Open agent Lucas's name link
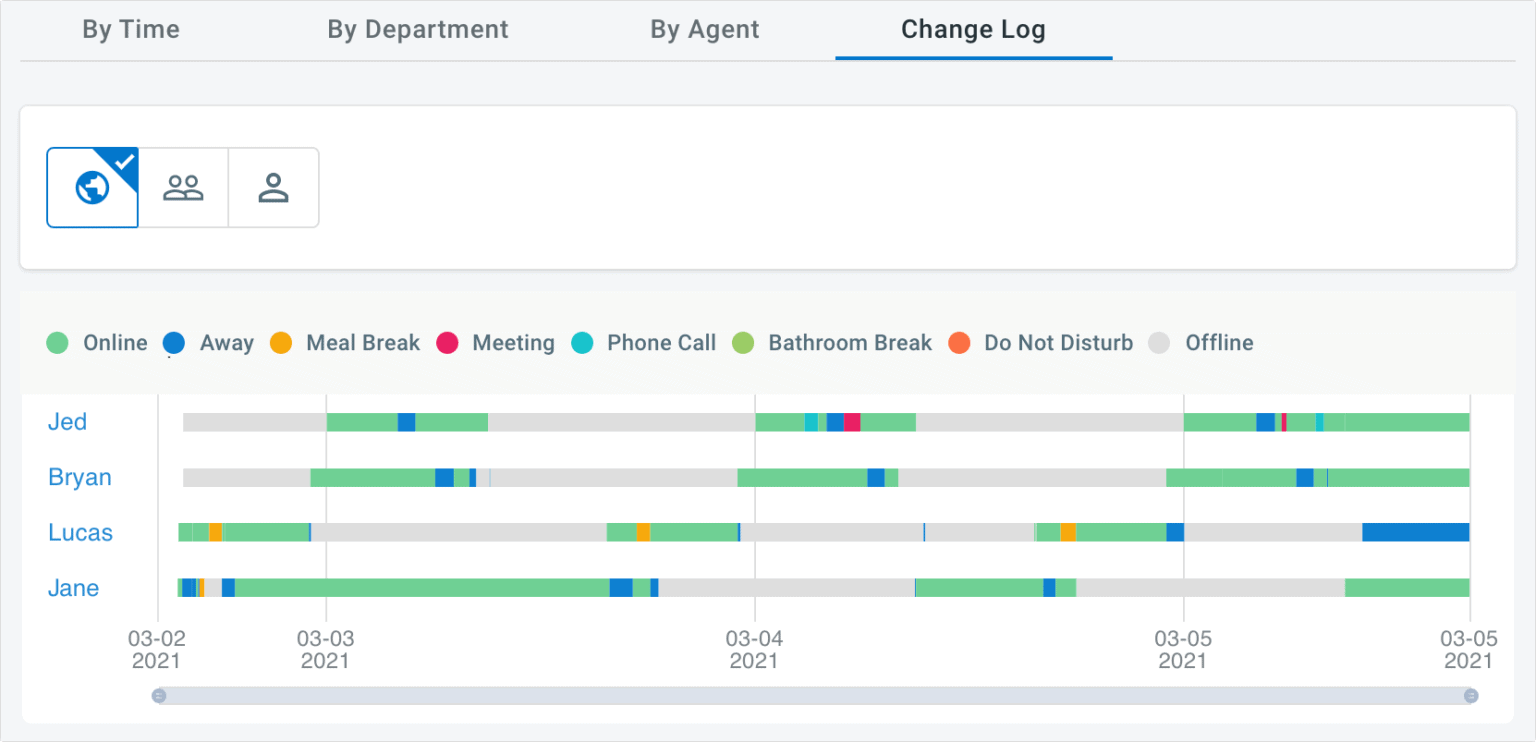Image resolution: width=1536 pixels, height=742 pixels. (80, 533)
